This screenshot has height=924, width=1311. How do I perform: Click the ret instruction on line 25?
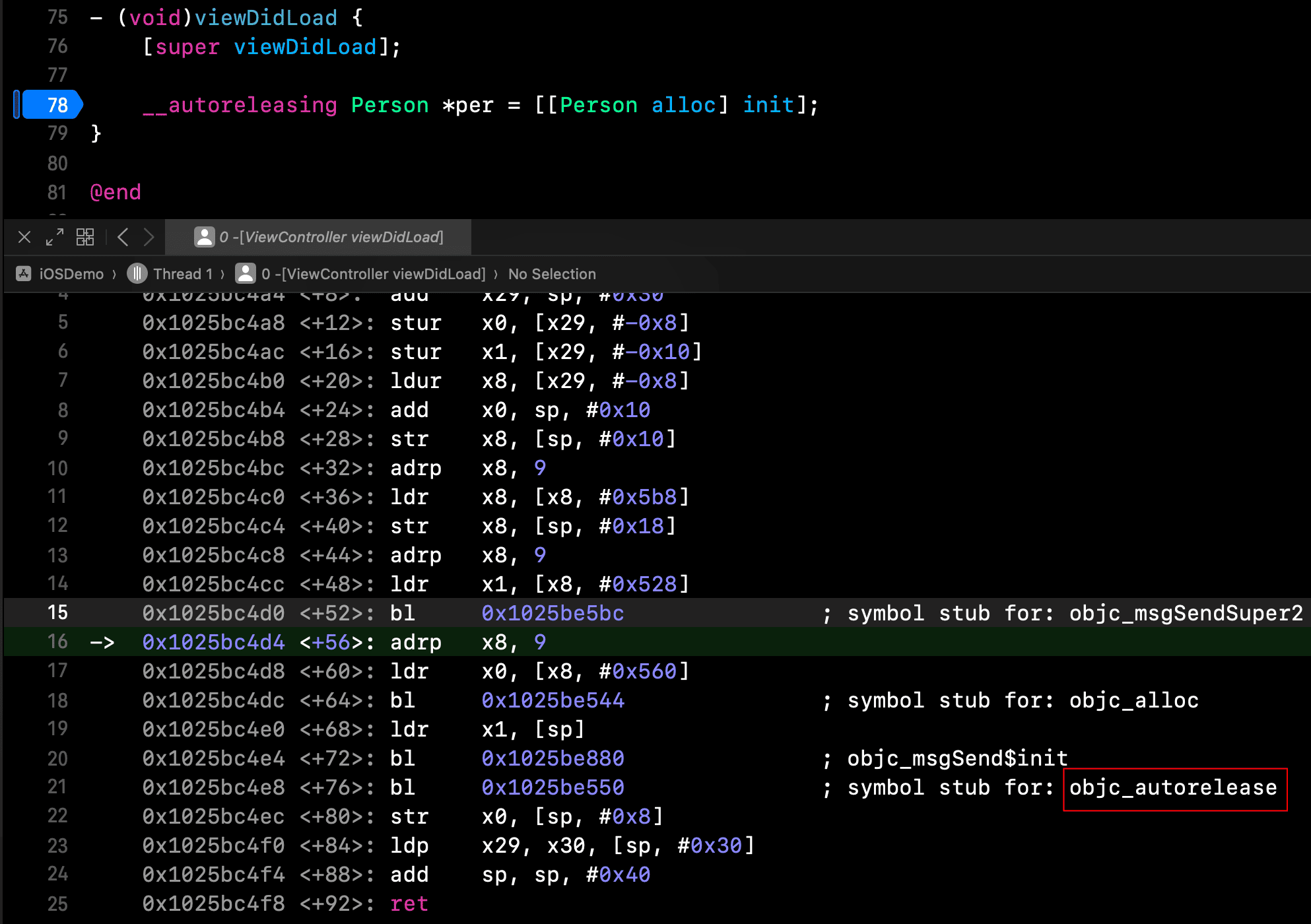click(409, 904)
